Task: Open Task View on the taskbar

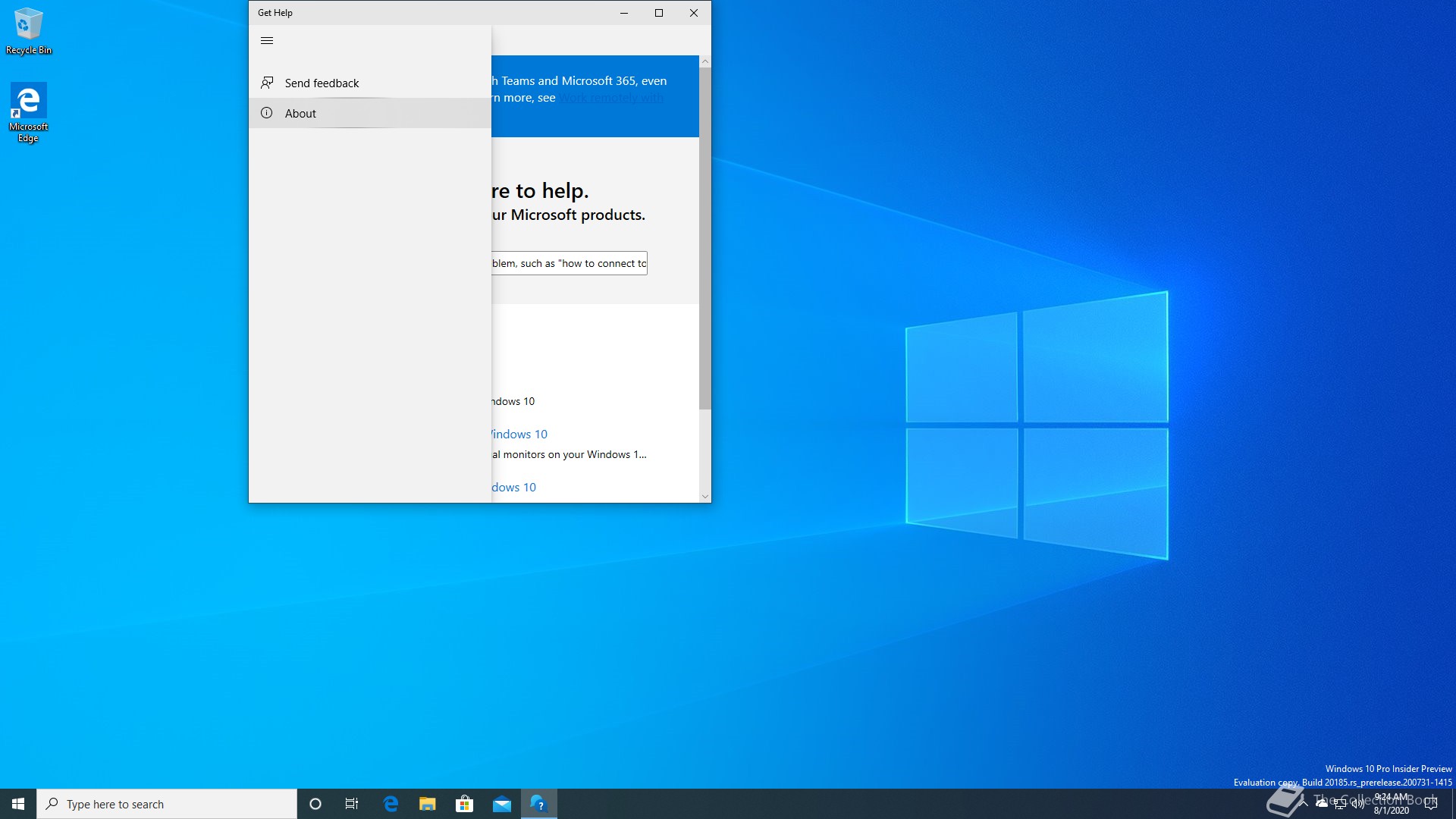Action: pyautogui.click(x=352, y=804)
